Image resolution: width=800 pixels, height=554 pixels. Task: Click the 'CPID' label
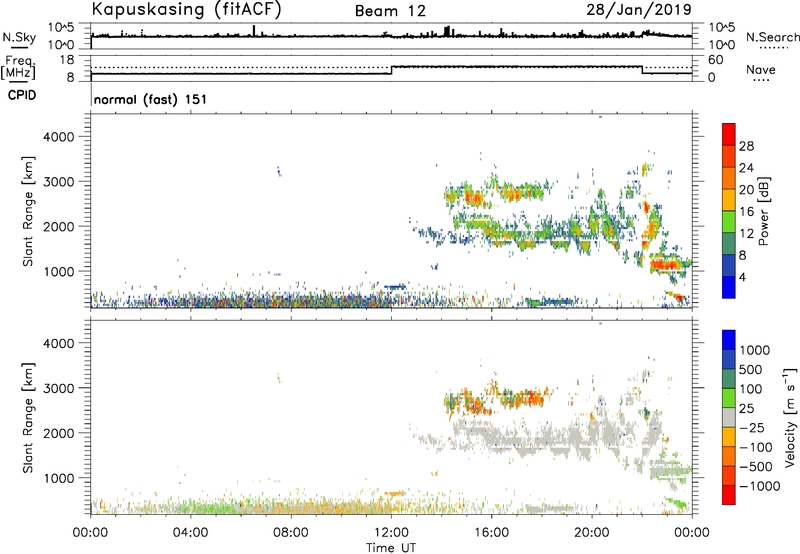pos(22,95)
